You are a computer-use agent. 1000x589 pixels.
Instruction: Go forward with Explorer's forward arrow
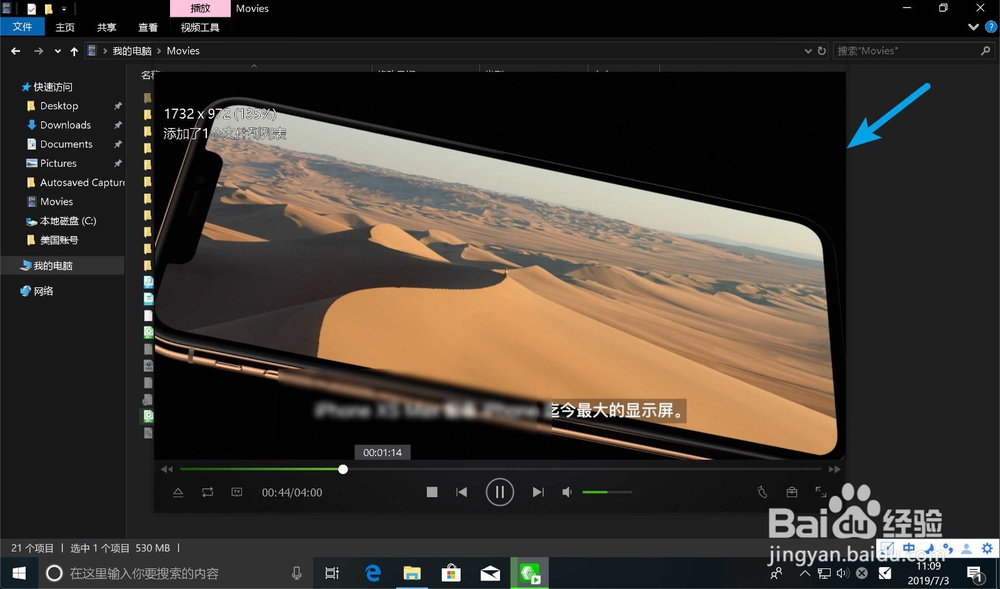tap(38, 51)
